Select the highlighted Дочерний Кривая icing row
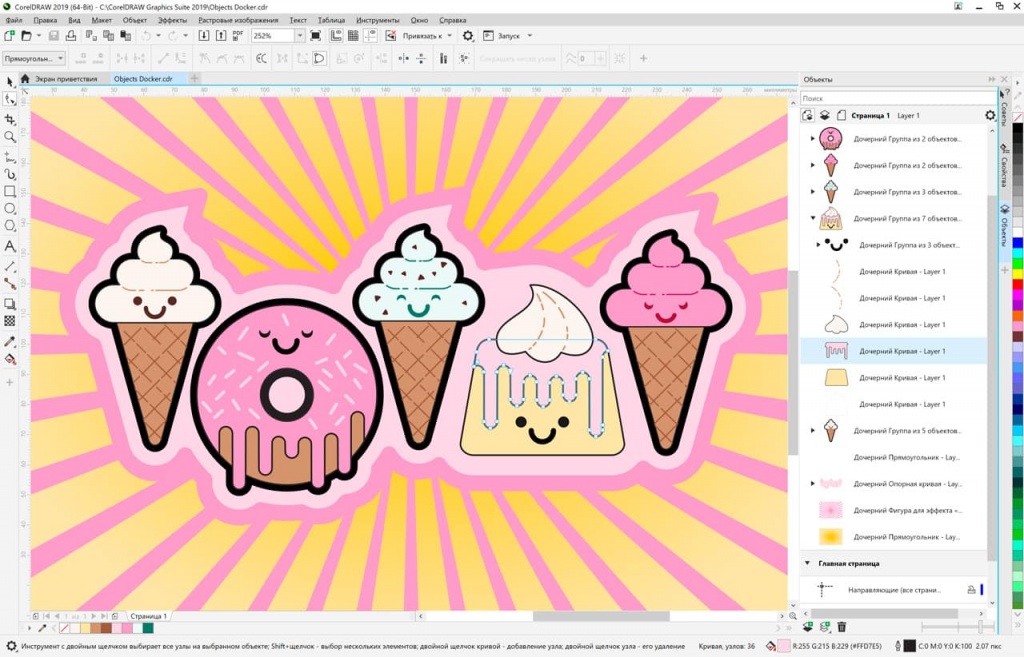The height and width of the screenshot is (657, 1024). 893,351
